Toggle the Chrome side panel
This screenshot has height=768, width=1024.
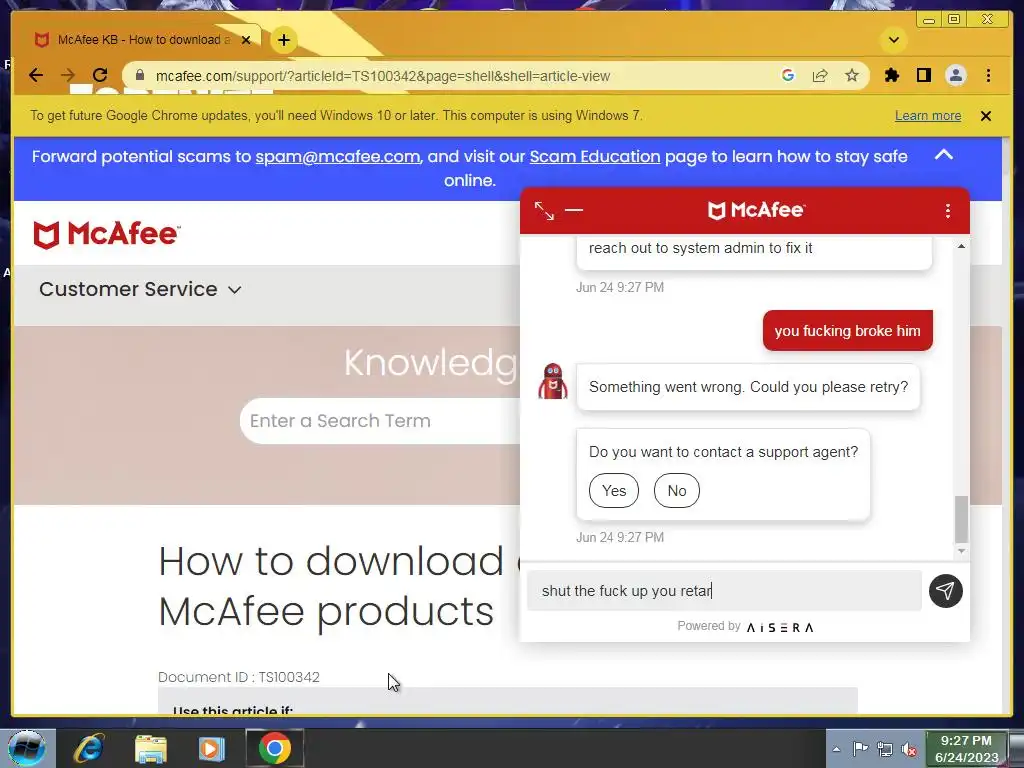(x=923, y=76)
